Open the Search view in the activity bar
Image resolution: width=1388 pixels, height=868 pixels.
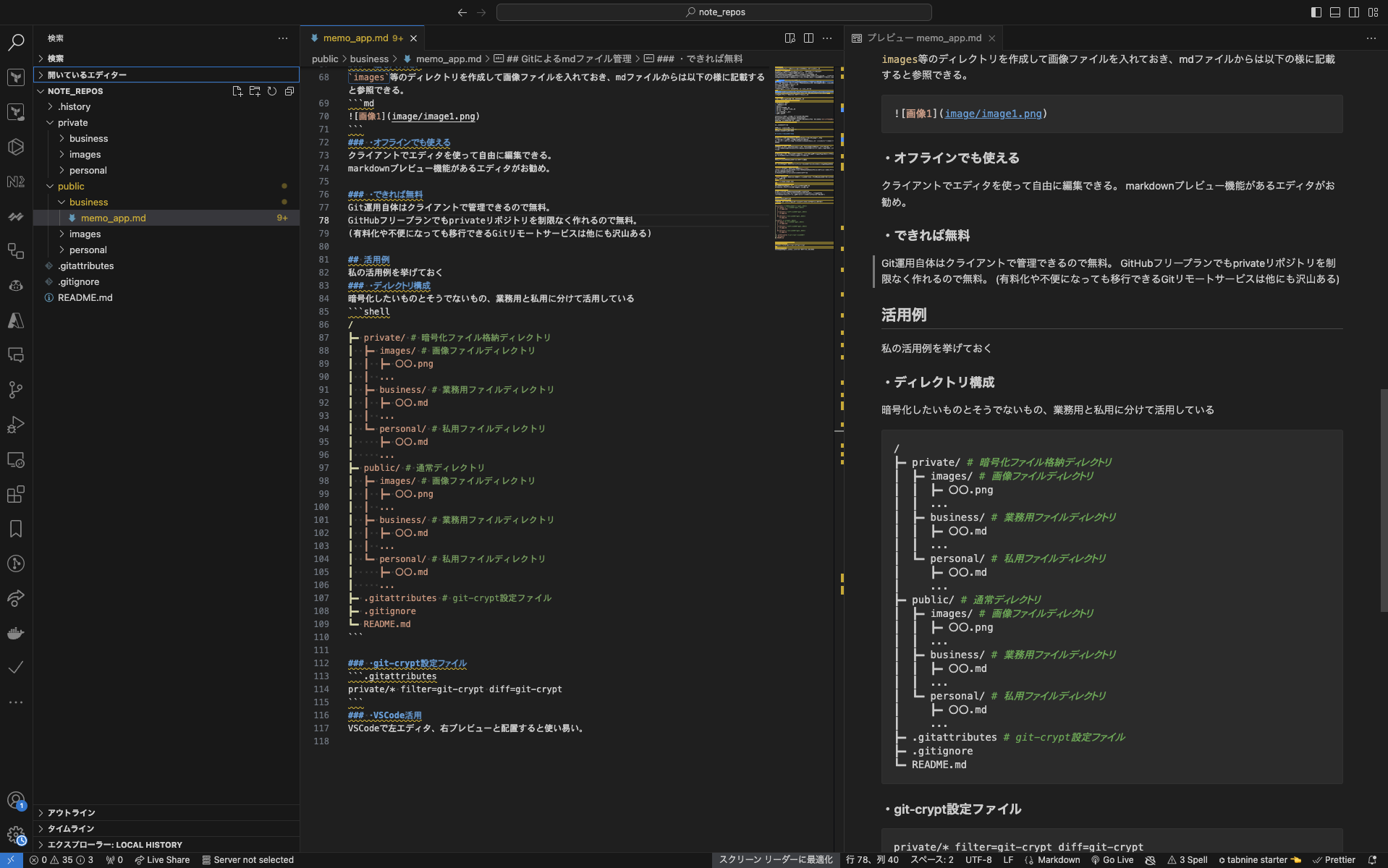point(16,43)
